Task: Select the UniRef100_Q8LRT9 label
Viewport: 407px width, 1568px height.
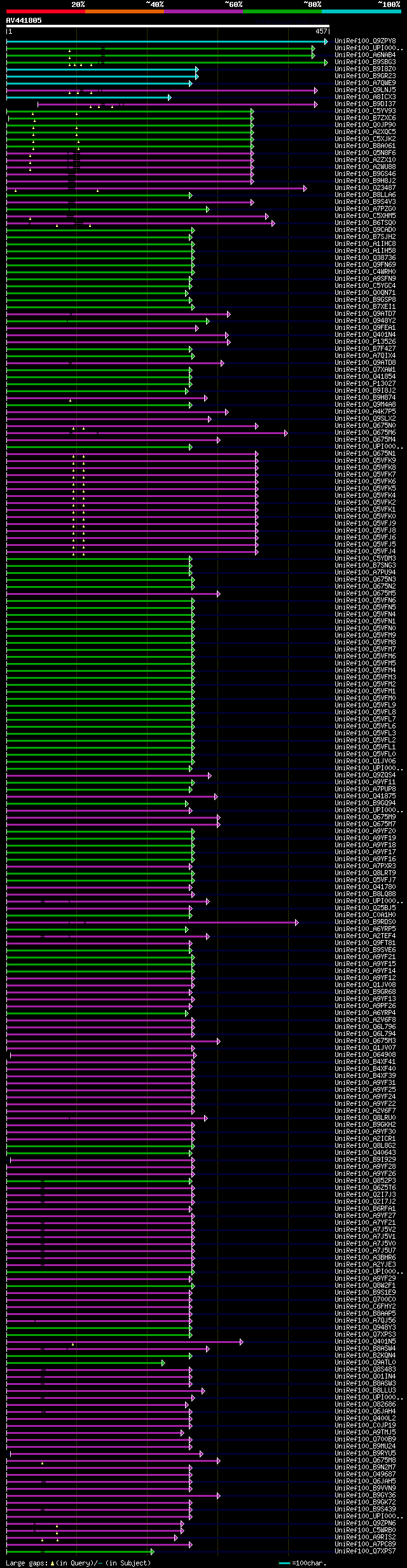Action: coord(365,873)
